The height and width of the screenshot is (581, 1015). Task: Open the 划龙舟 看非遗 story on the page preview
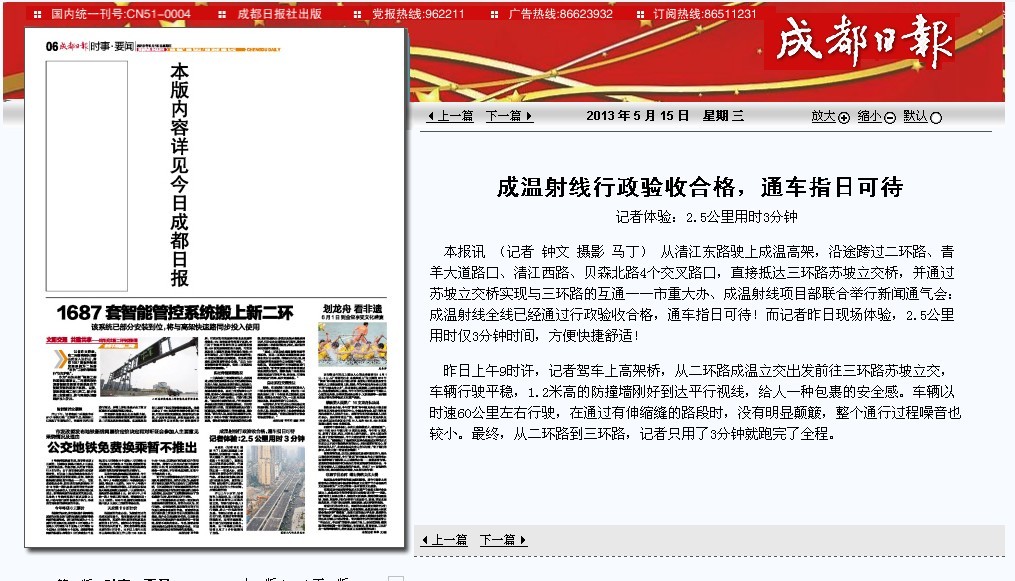(352, 309)
